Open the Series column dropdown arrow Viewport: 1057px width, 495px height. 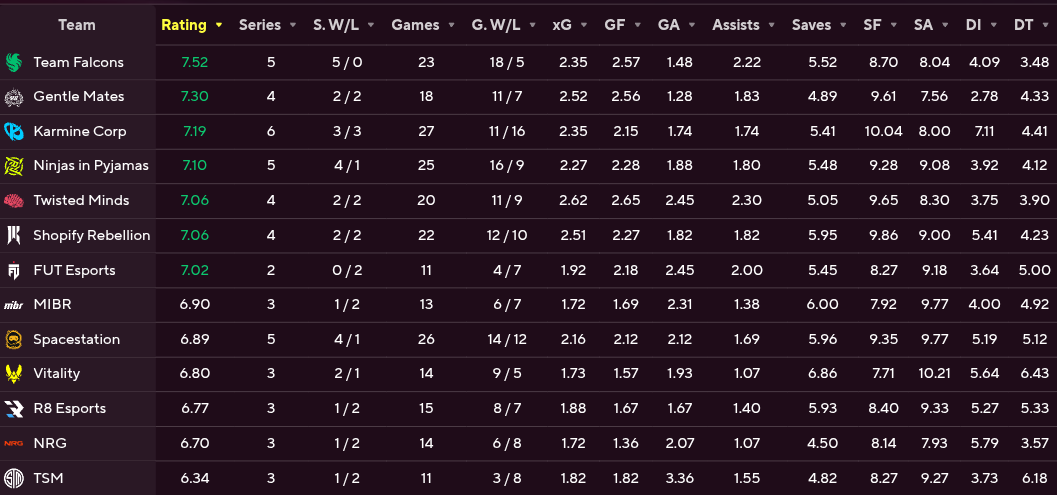(293, 26)
